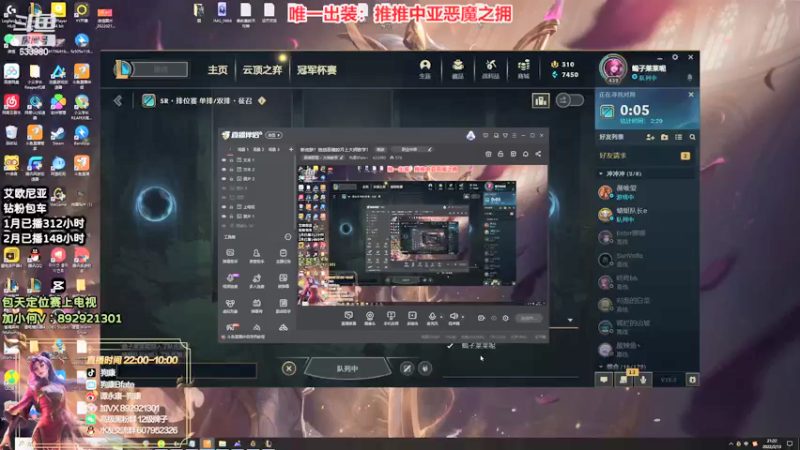Cancel queue with the round X button
Screen dimensions: 800x450
(x=289, y=368)
